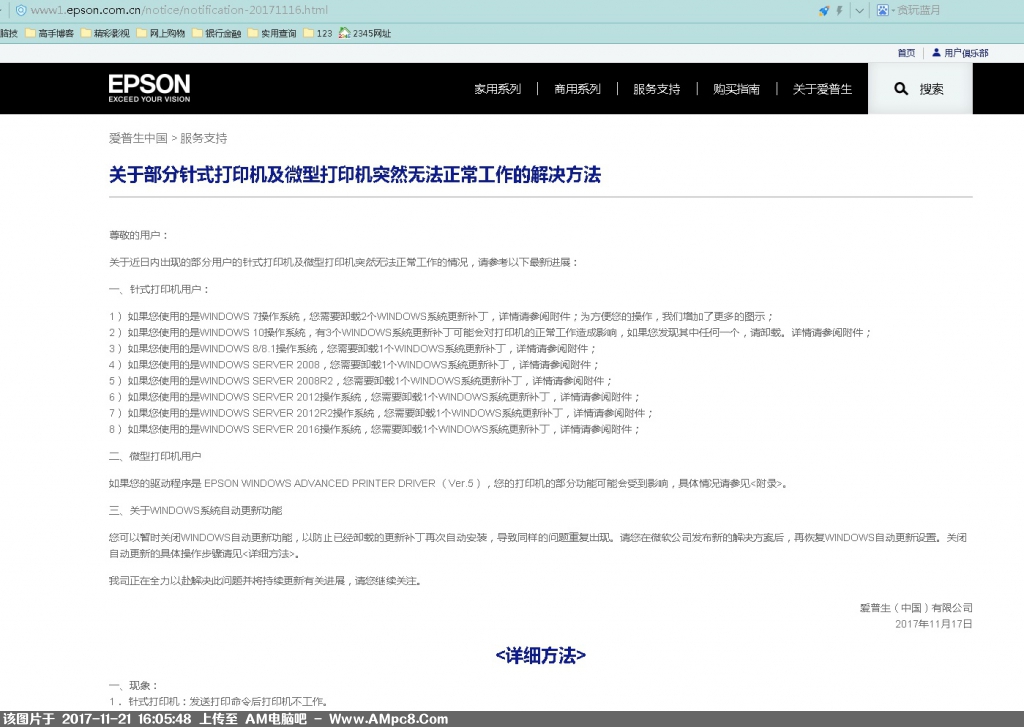Click the magnifier search icon
1024x727 pixels.
[901, 89]
